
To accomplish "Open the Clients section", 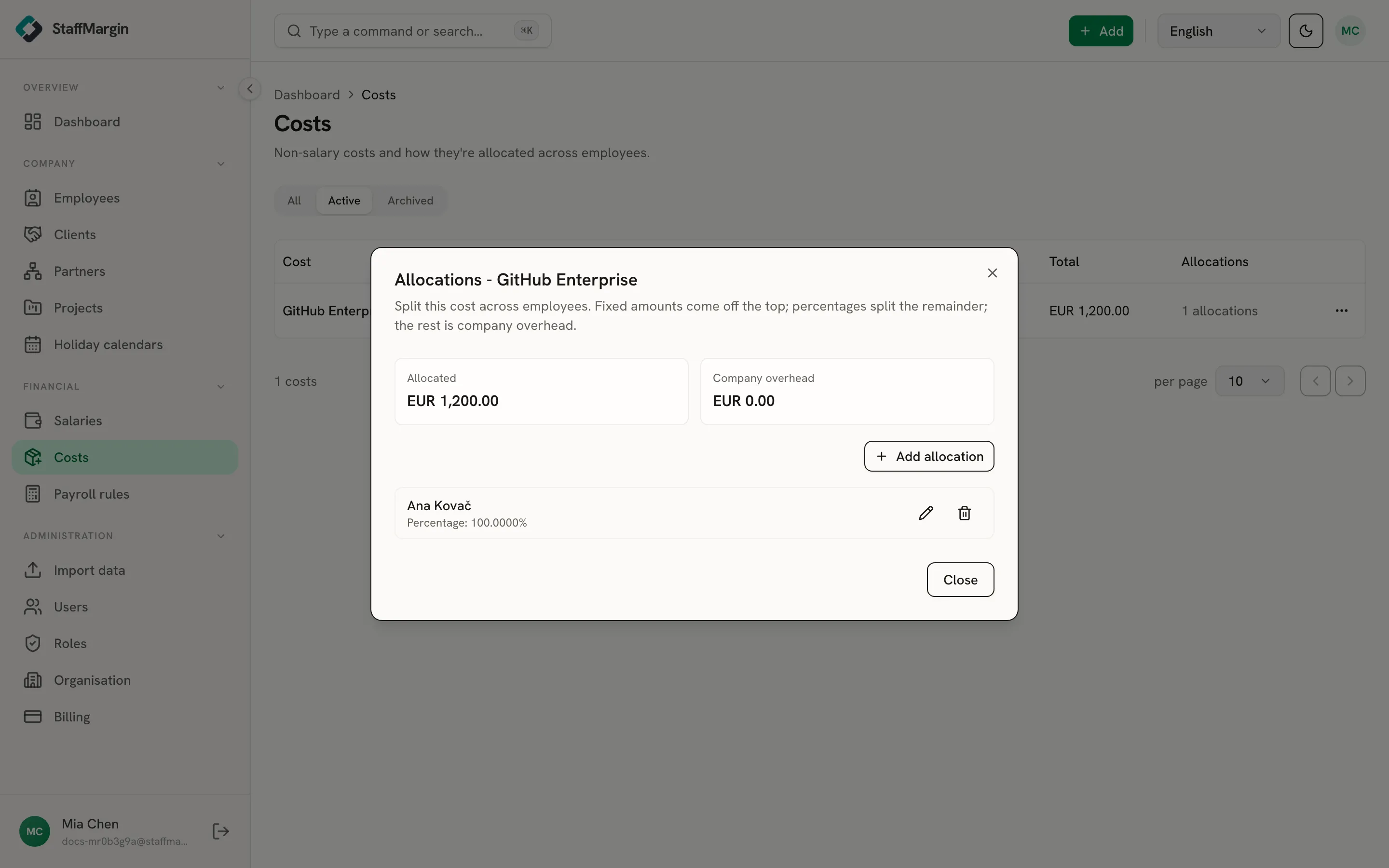I will [124, 235].
